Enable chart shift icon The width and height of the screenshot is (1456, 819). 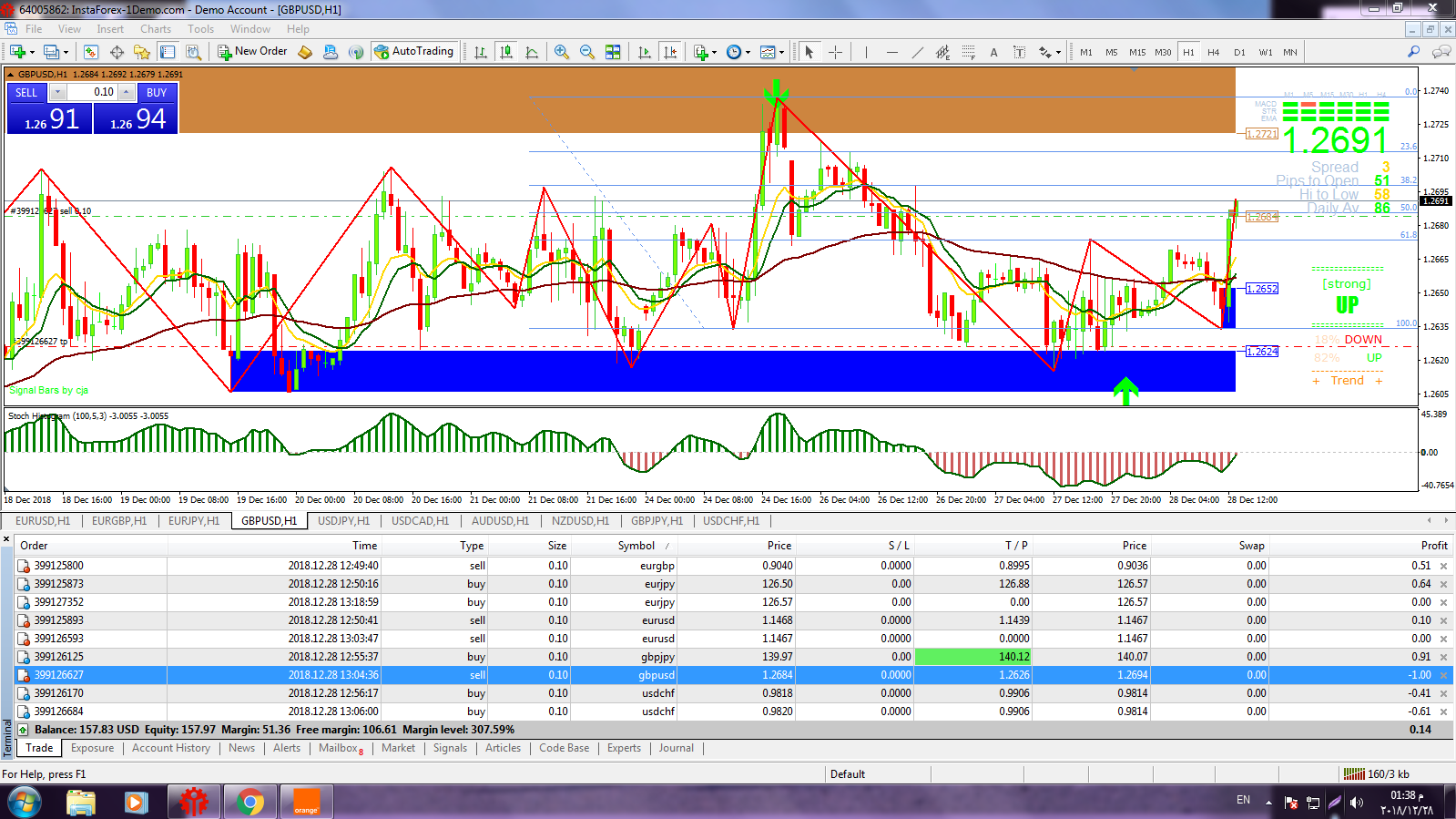point(670,52)
